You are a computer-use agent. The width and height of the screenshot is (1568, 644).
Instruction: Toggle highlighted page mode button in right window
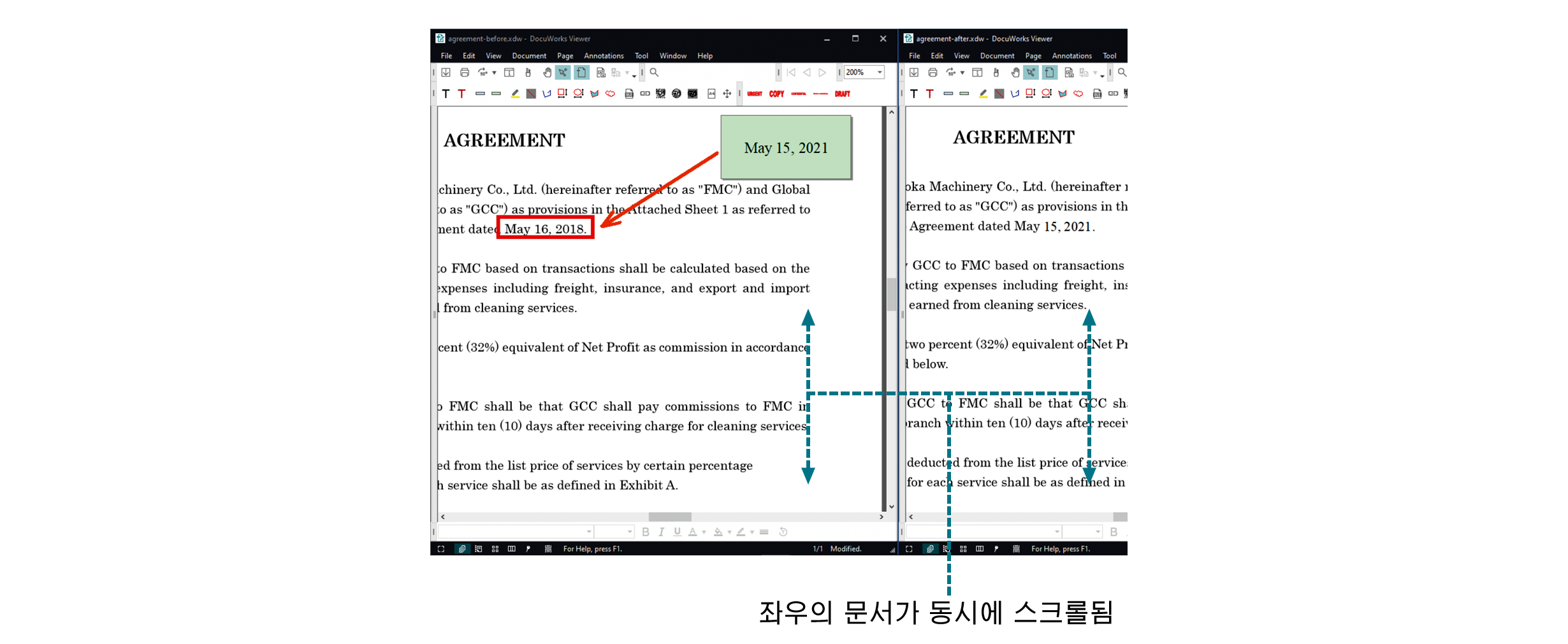click(x=1049, y=73)
